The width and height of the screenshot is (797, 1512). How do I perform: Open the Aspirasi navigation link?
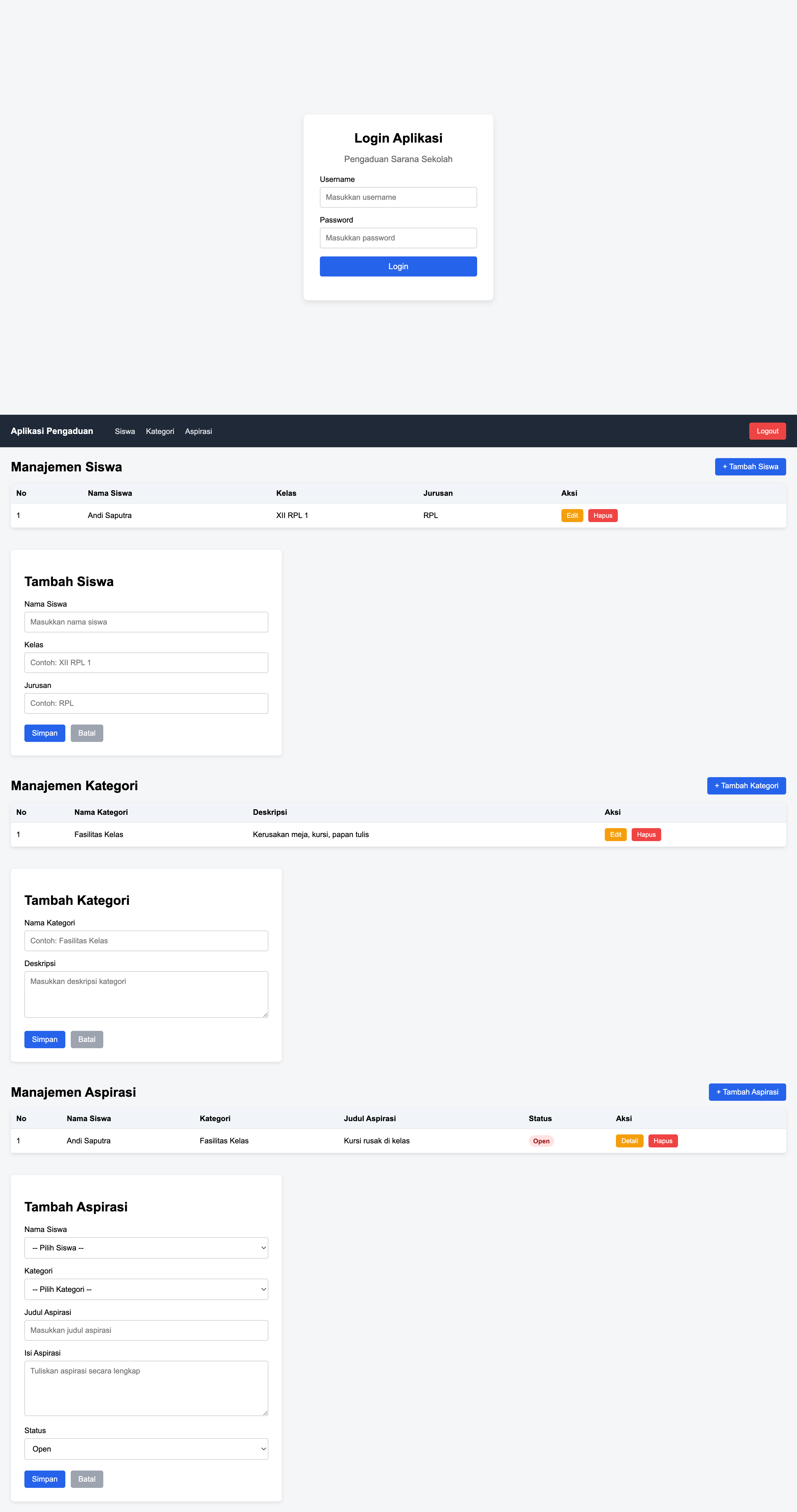198,432
